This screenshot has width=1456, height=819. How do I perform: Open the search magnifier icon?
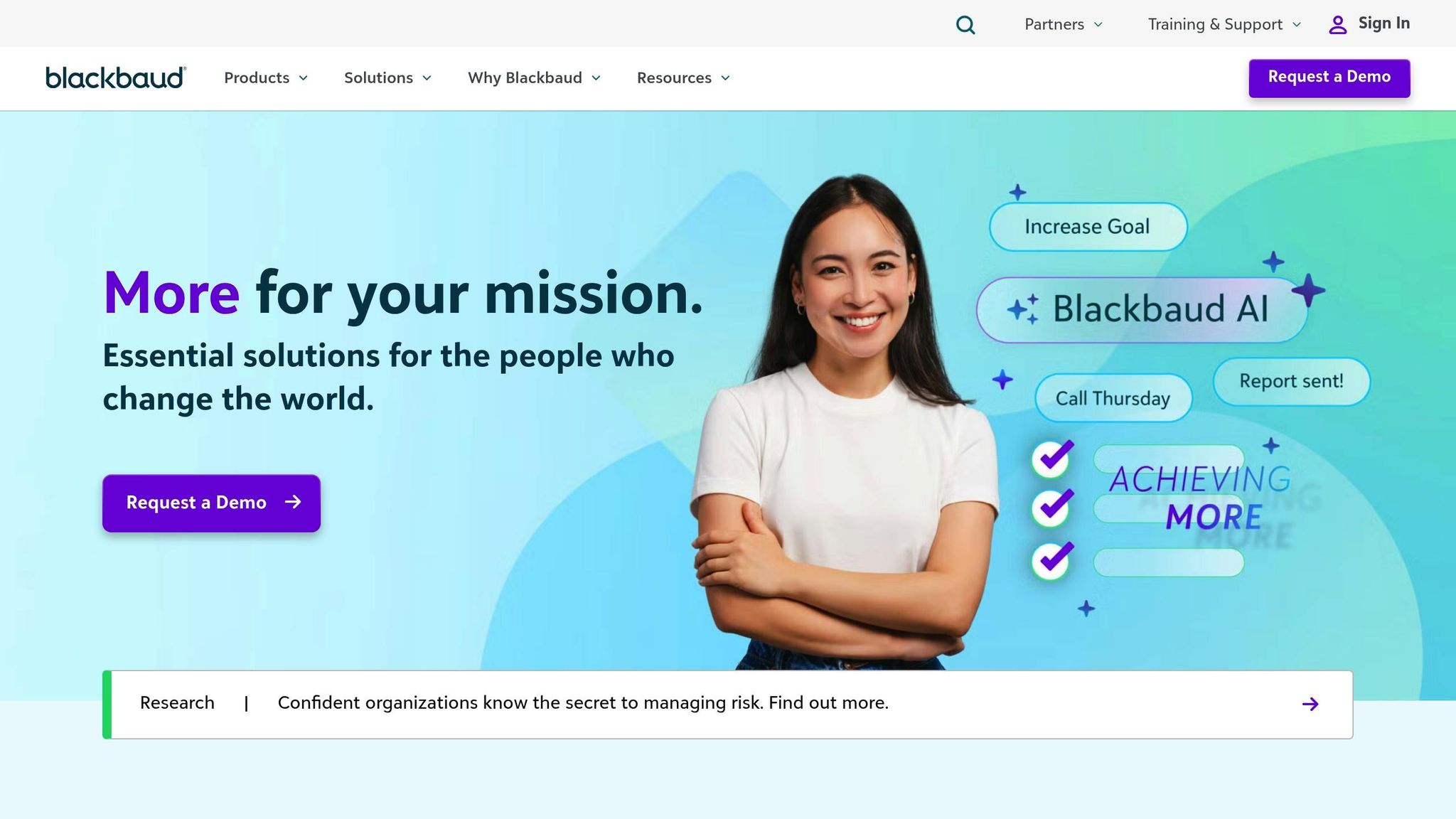click(965, 25)
